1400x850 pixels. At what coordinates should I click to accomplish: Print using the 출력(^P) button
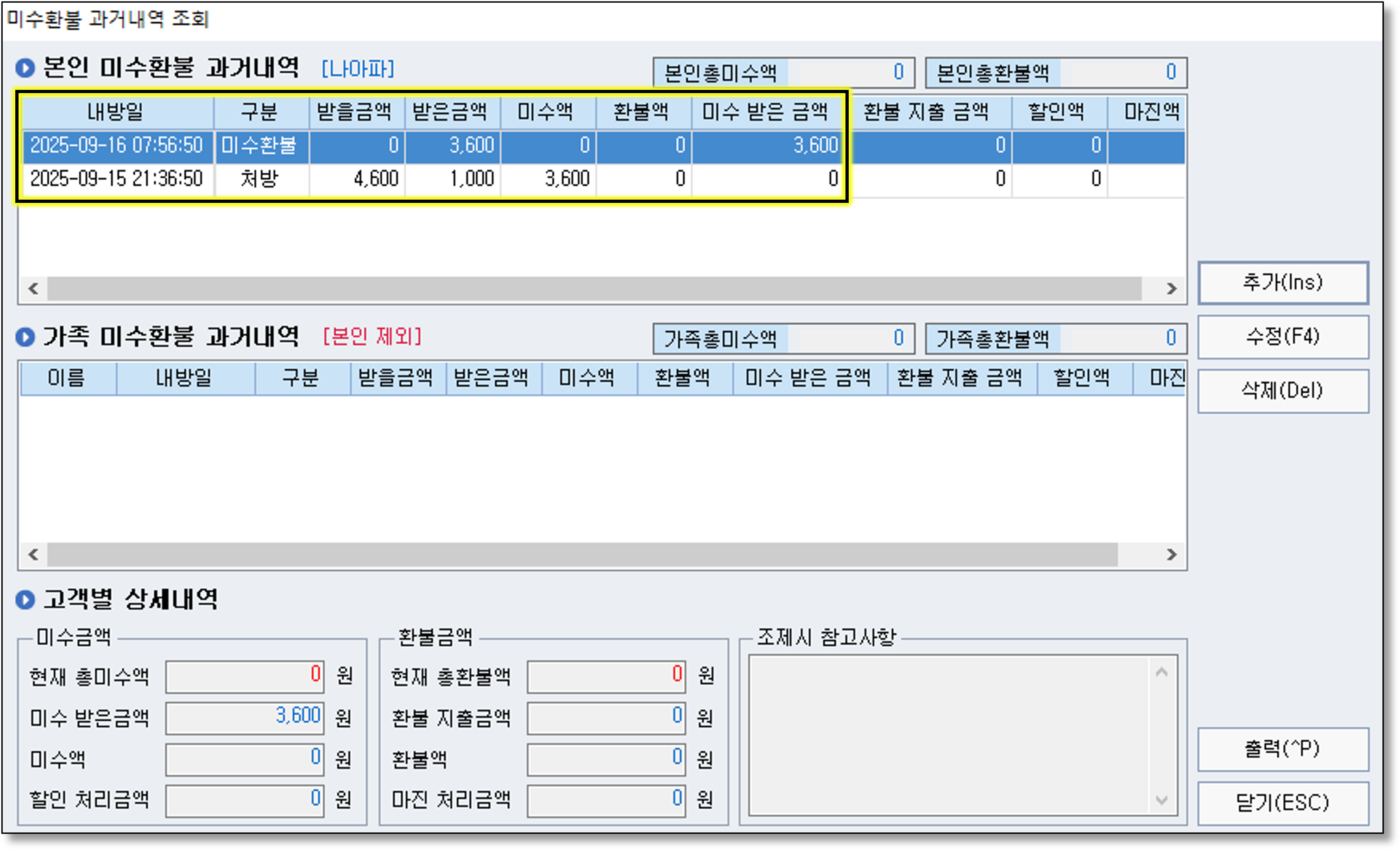(x=1282, y=749)
